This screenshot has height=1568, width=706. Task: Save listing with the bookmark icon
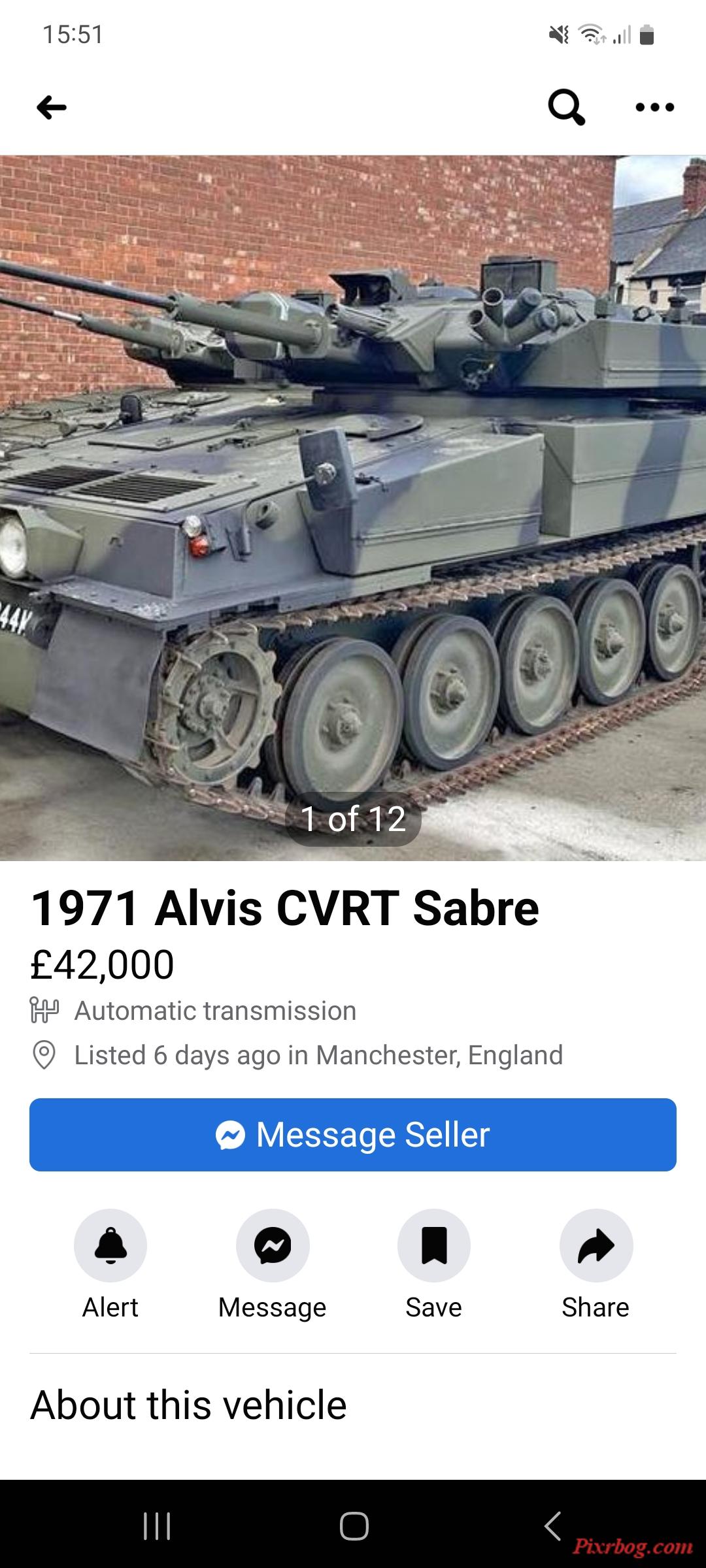tap(434, 1245)
